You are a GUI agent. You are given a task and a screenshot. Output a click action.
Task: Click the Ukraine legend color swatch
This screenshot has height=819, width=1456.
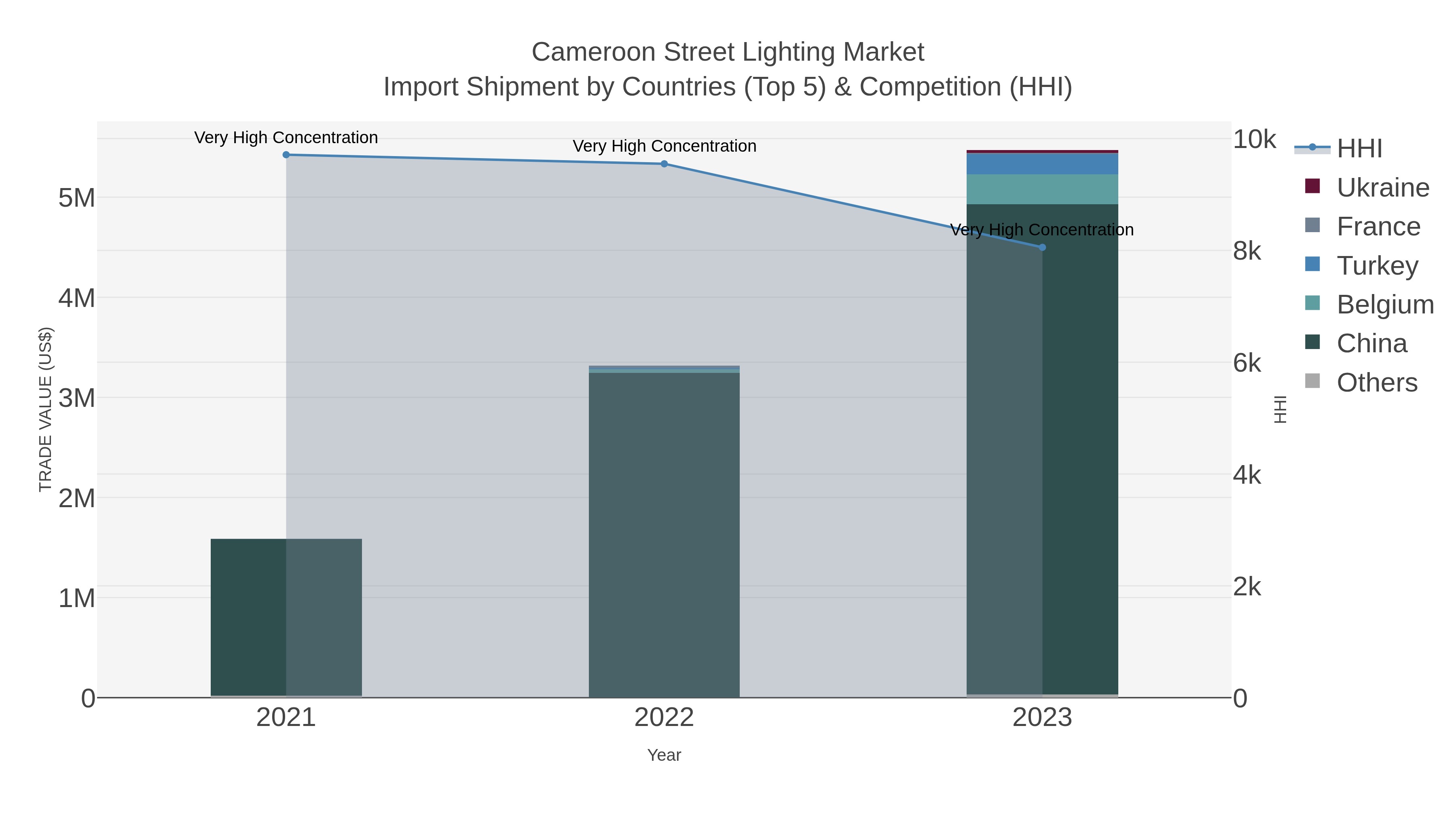pyautogui.click(x=1312, y=186)
